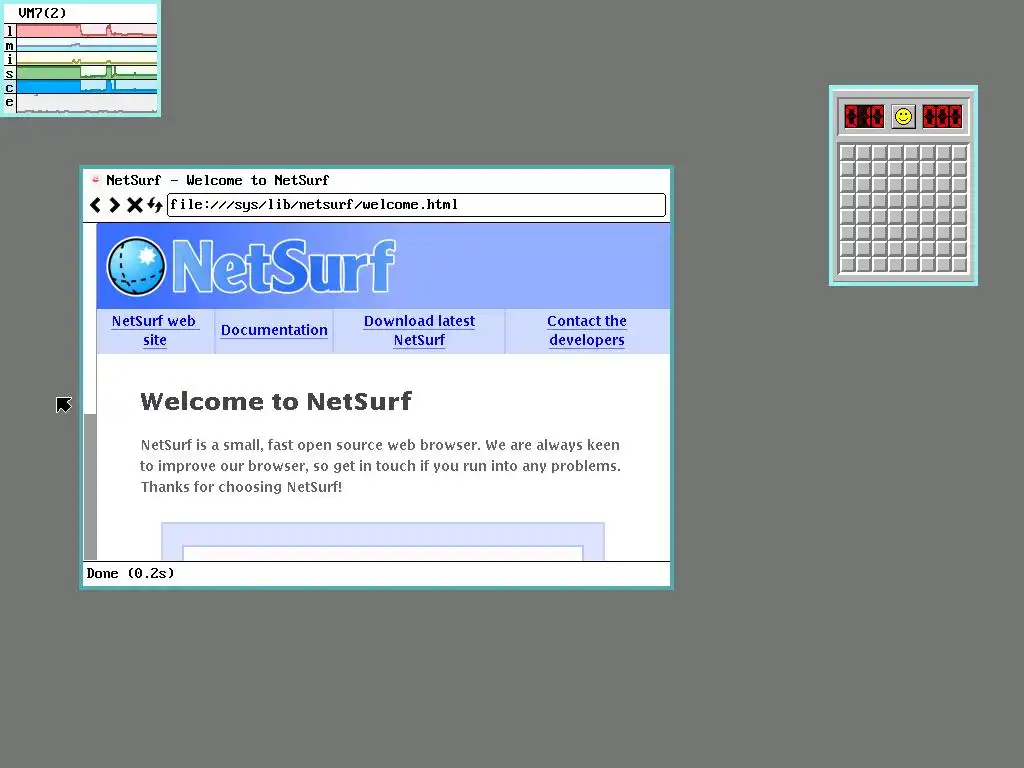Go back using NetSurf back arrow
The image size is (1024, 768).
pyautogui.click(x=95, y=205)
